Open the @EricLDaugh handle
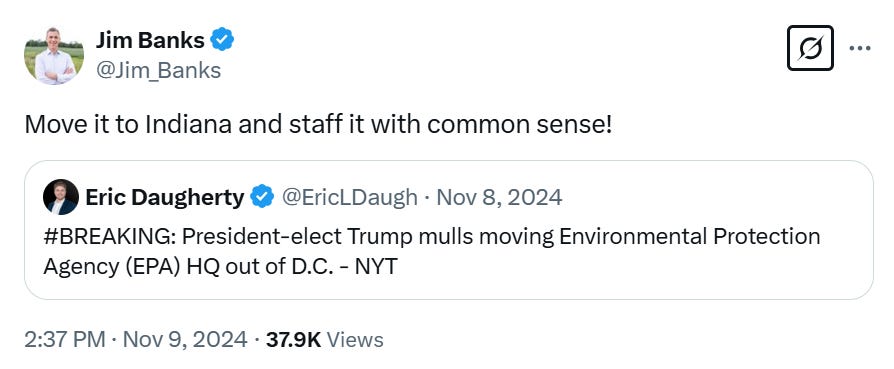Viewport: 894px width, 369px height. pos(350,197)
